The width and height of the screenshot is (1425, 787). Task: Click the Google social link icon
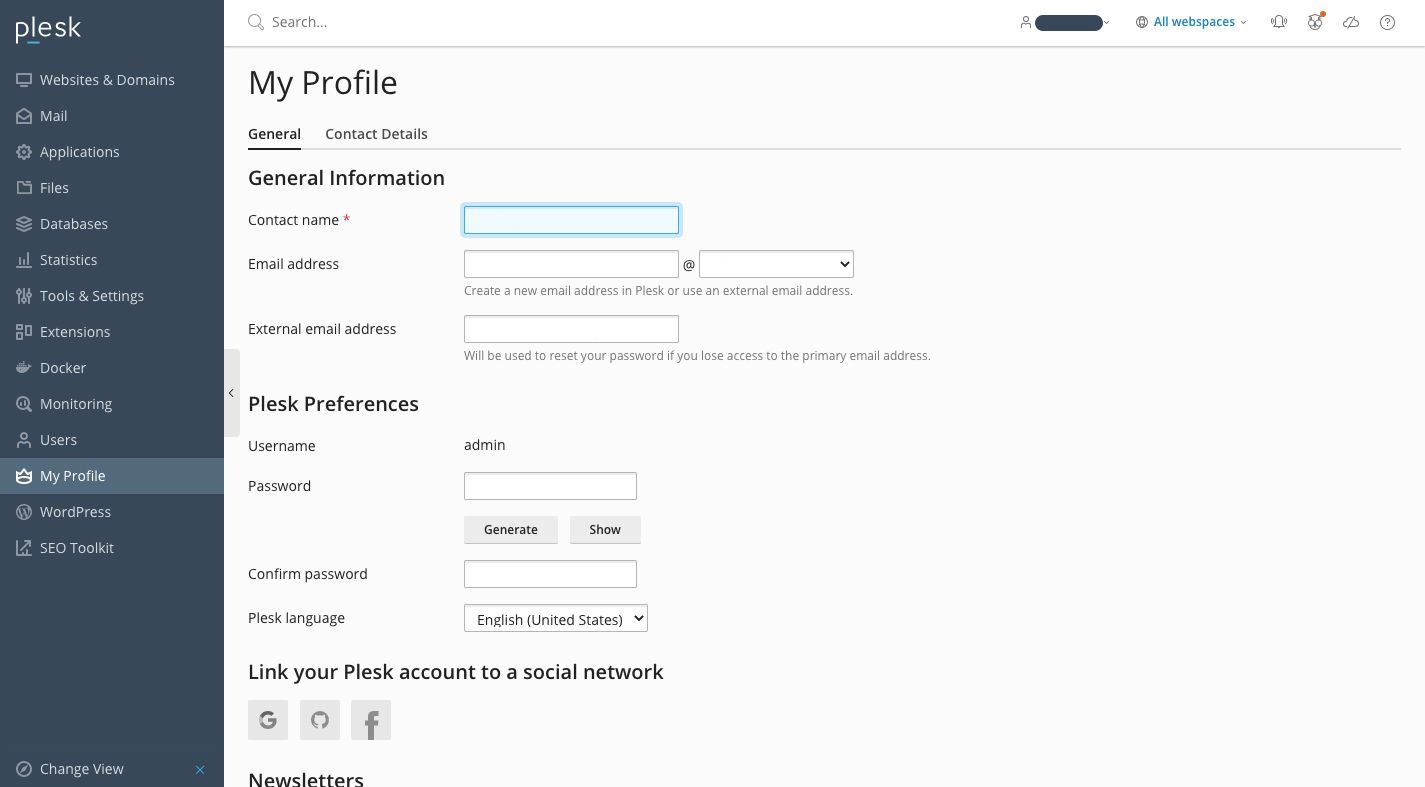pyautogui.click(x=268, y=720)
